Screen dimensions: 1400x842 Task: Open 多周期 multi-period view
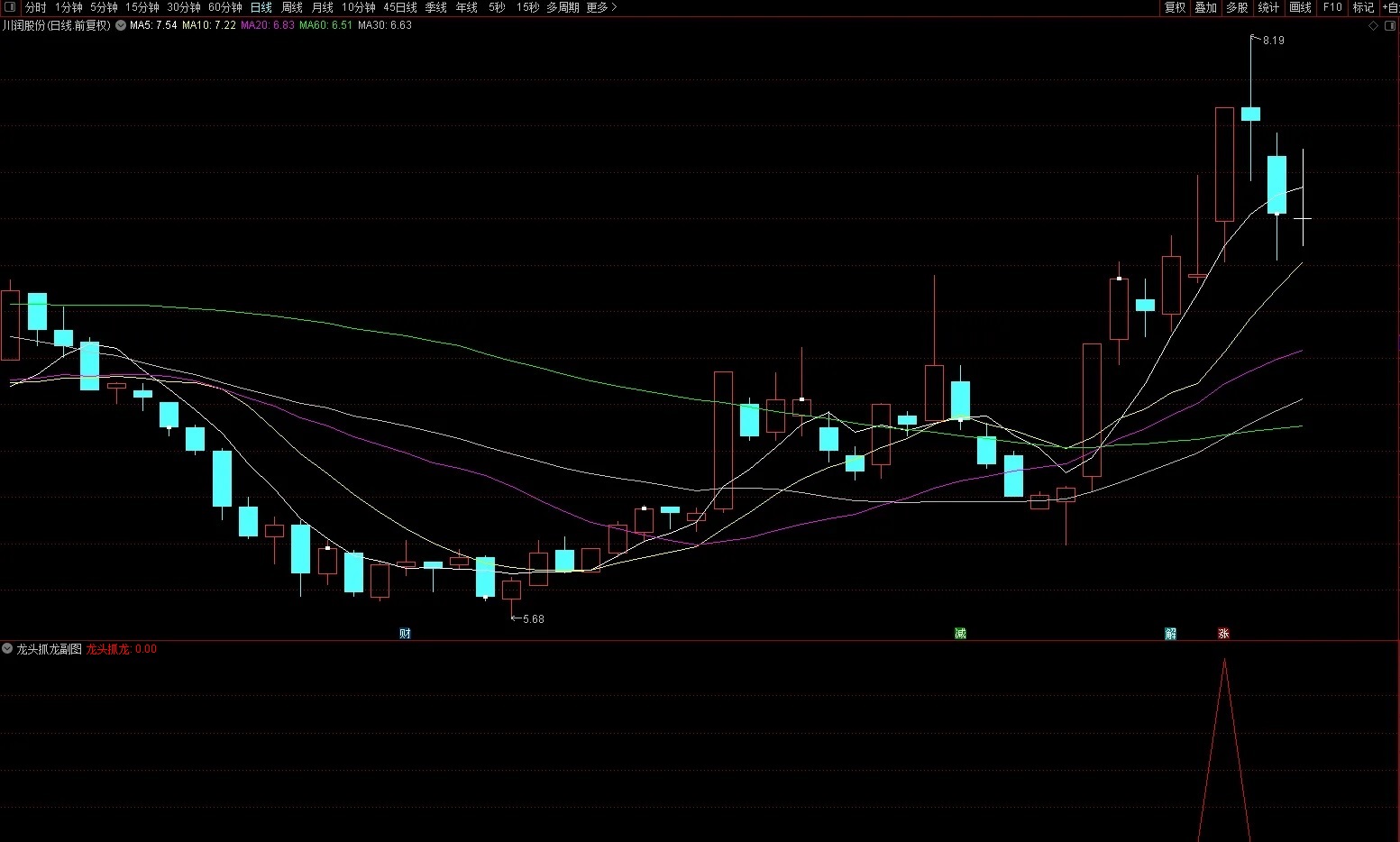tap(563, 7)
